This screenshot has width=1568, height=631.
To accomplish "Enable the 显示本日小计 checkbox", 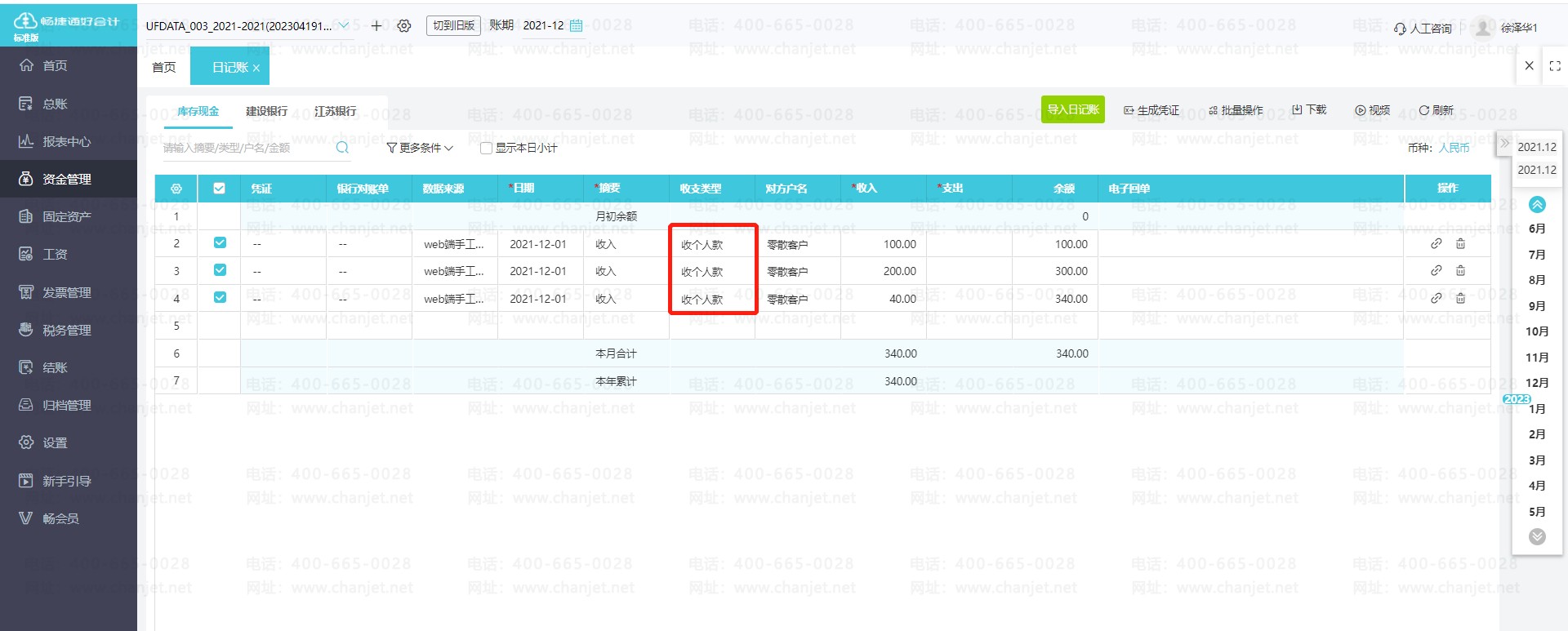I will point(486,149).
